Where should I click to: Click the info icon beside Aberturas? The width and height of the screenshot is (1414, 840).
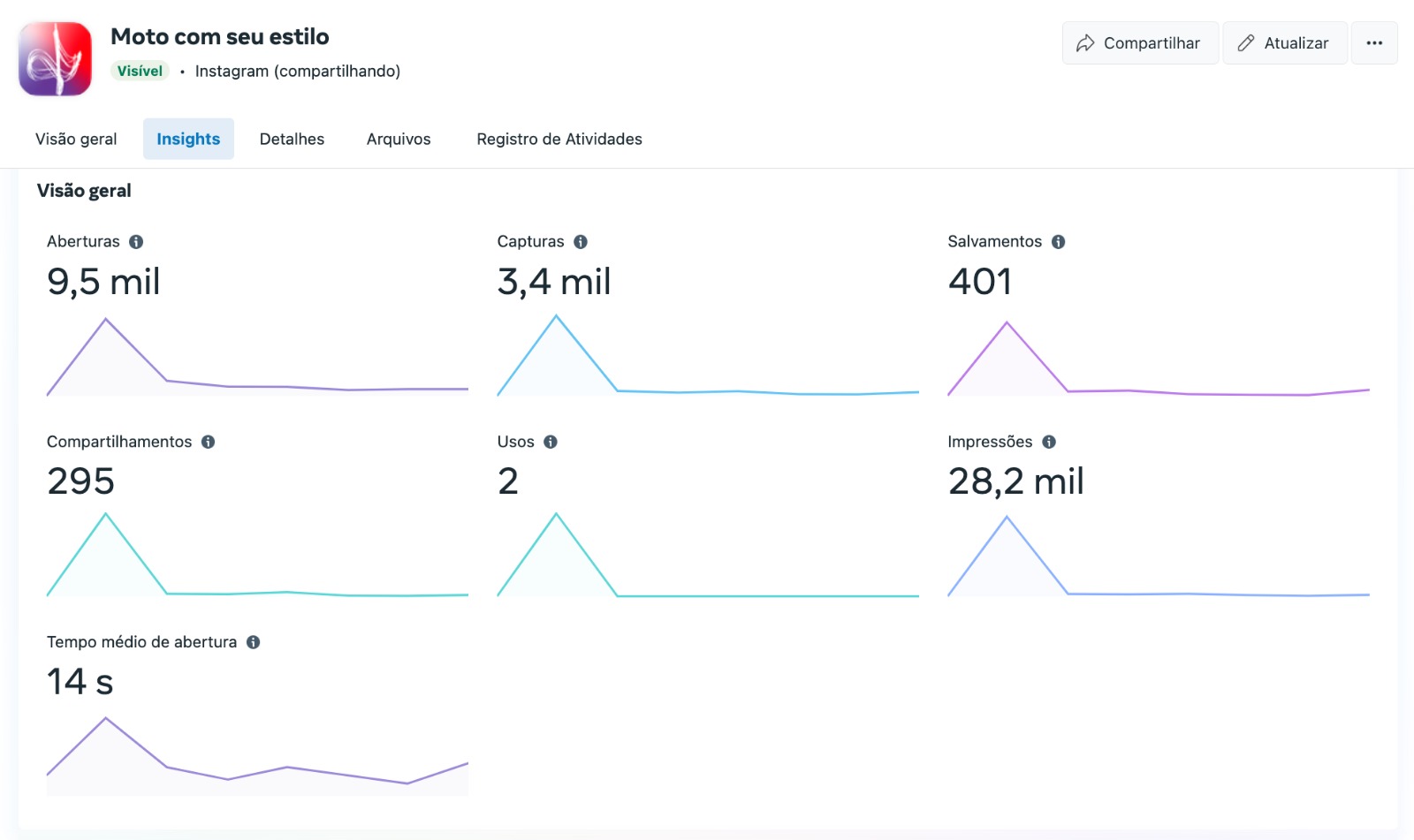point(136,242)
